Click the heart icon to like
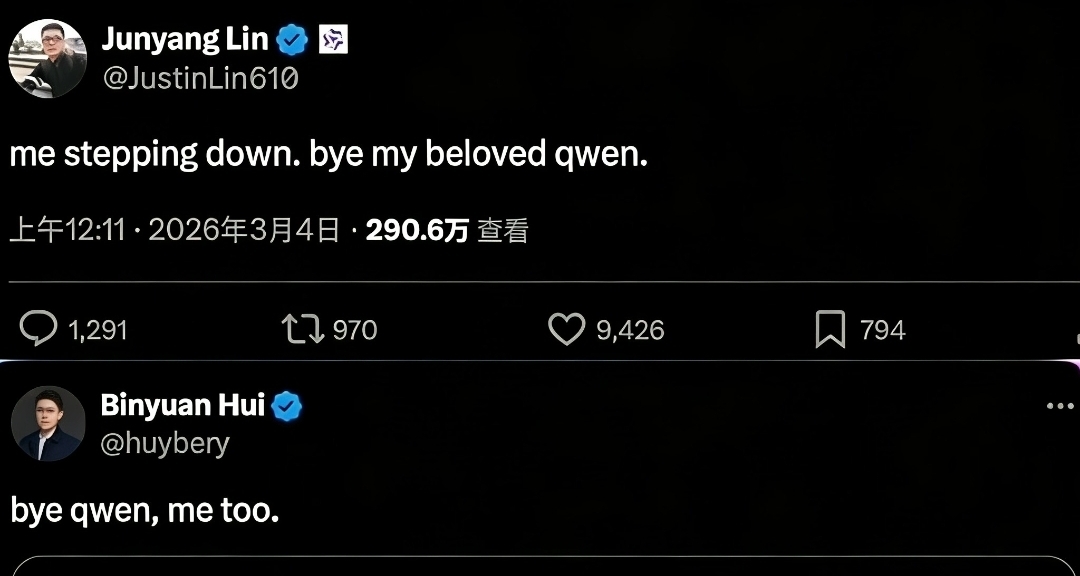Image resolution: width=1080 pixels, height=576 pixels. tap(567, 329)
